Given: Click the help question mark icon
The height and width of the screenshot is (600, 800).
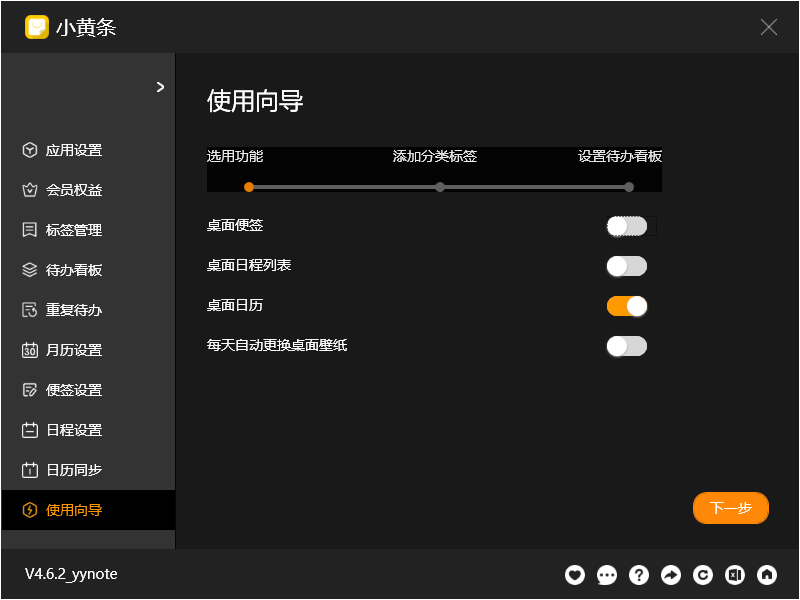Looking at the screenshot, I should 638,575.
